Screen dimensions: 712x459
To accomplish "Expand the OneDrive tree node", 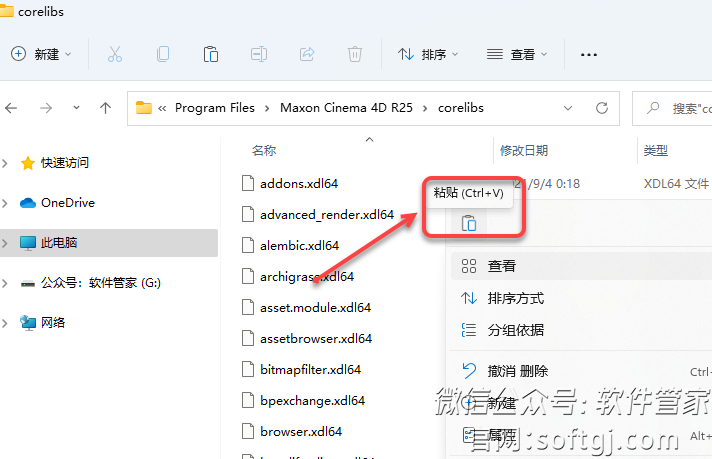I will pos(5,203).
